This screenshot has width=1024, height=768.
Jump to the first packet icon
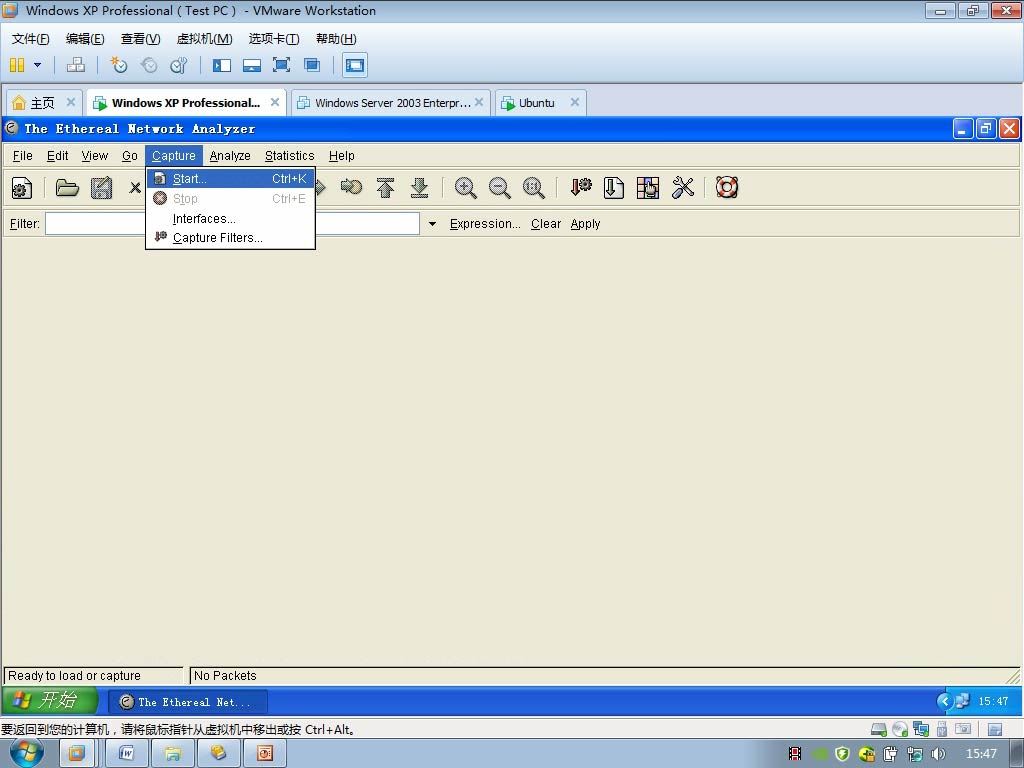(x=385, y=188)
